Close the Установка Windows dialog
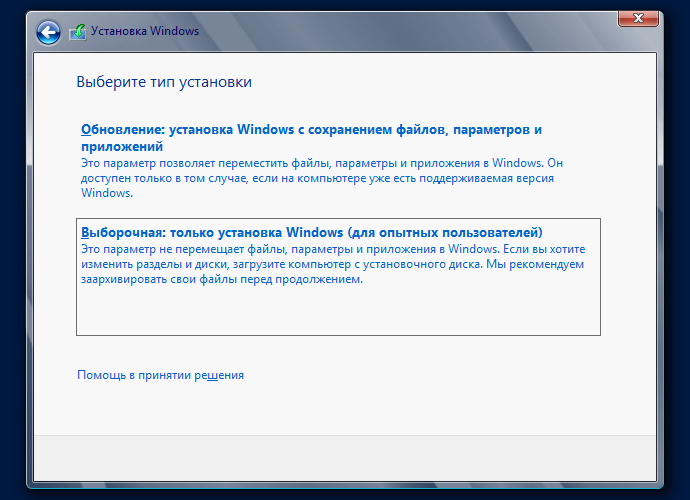Viewport: 690px width, 500px height. pyautogui.click(x=638, y=18)
